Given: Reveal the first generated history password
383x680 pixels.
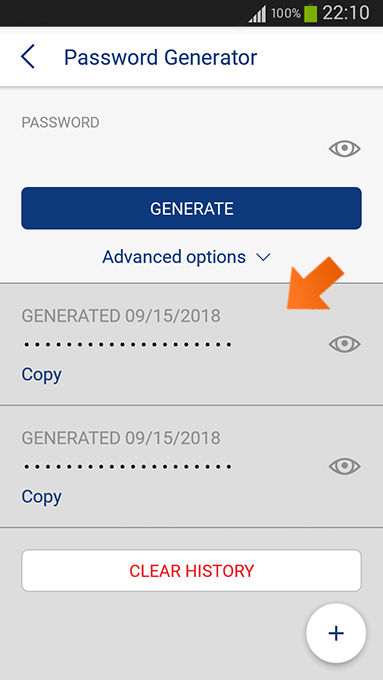Looking at the screenshot, I should [344, 344].
